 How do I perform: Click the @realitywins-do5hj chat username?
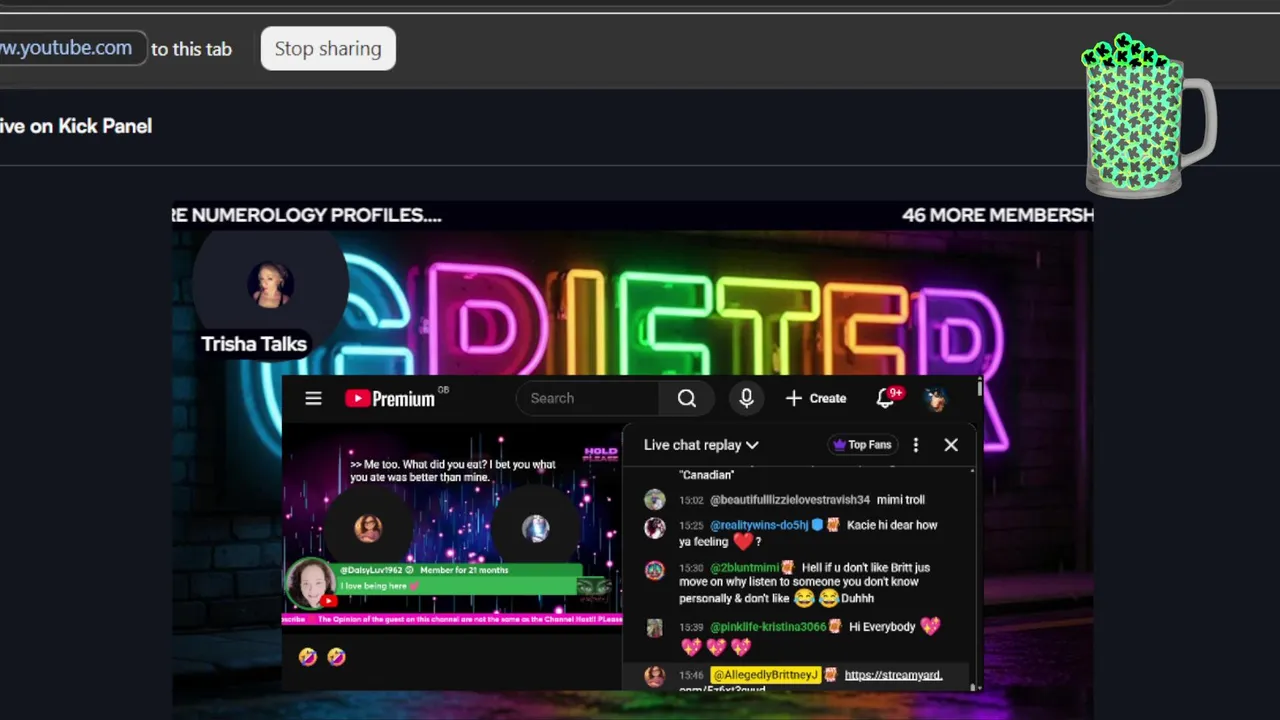759,525
